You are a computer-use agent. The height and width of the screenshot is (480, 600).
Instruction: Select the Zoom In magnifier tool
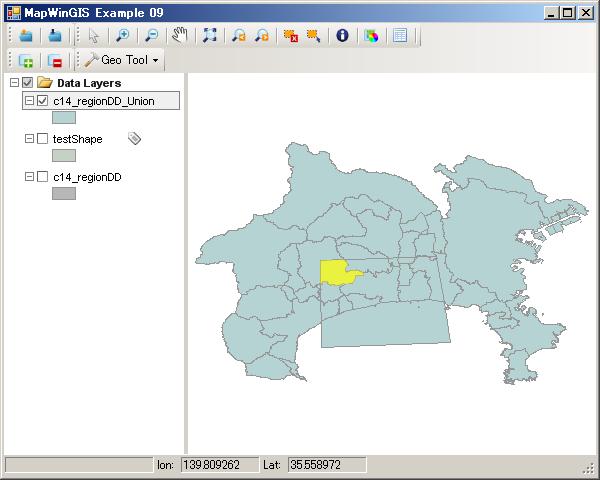click(122, 35)
